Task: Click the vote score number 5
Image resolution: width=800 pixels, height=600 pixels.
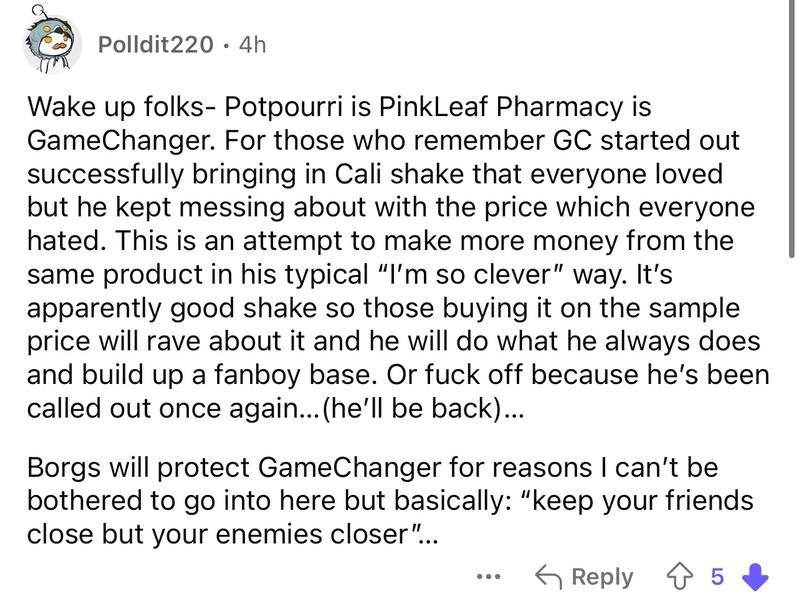Action: (x=716, y=577)
